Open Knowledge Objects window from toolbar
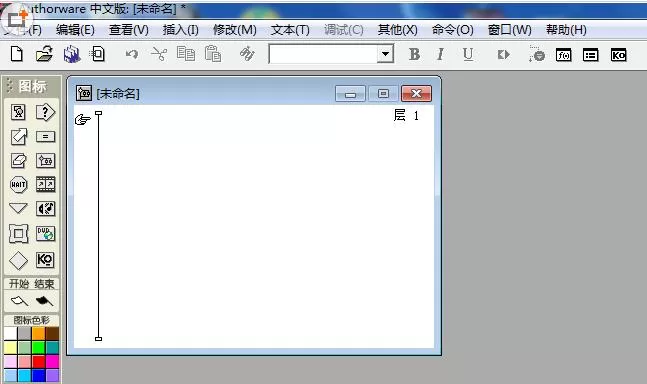Image resolution: width=647 pixels, height=384 pixels. pos(618,55)
